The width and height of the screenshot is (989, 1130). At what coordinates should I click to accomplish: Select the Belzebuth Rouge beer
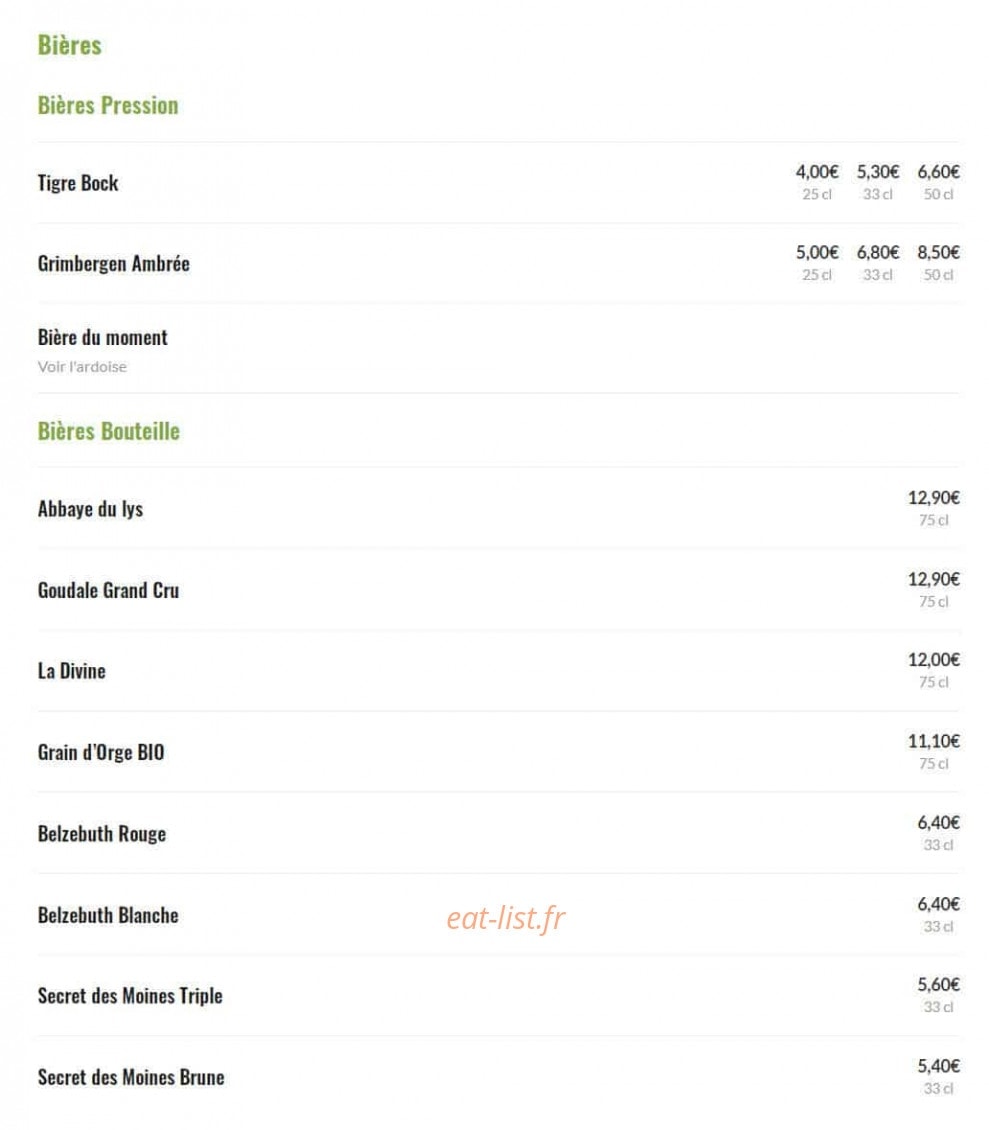pyautogui.click(x=102, y=834)
